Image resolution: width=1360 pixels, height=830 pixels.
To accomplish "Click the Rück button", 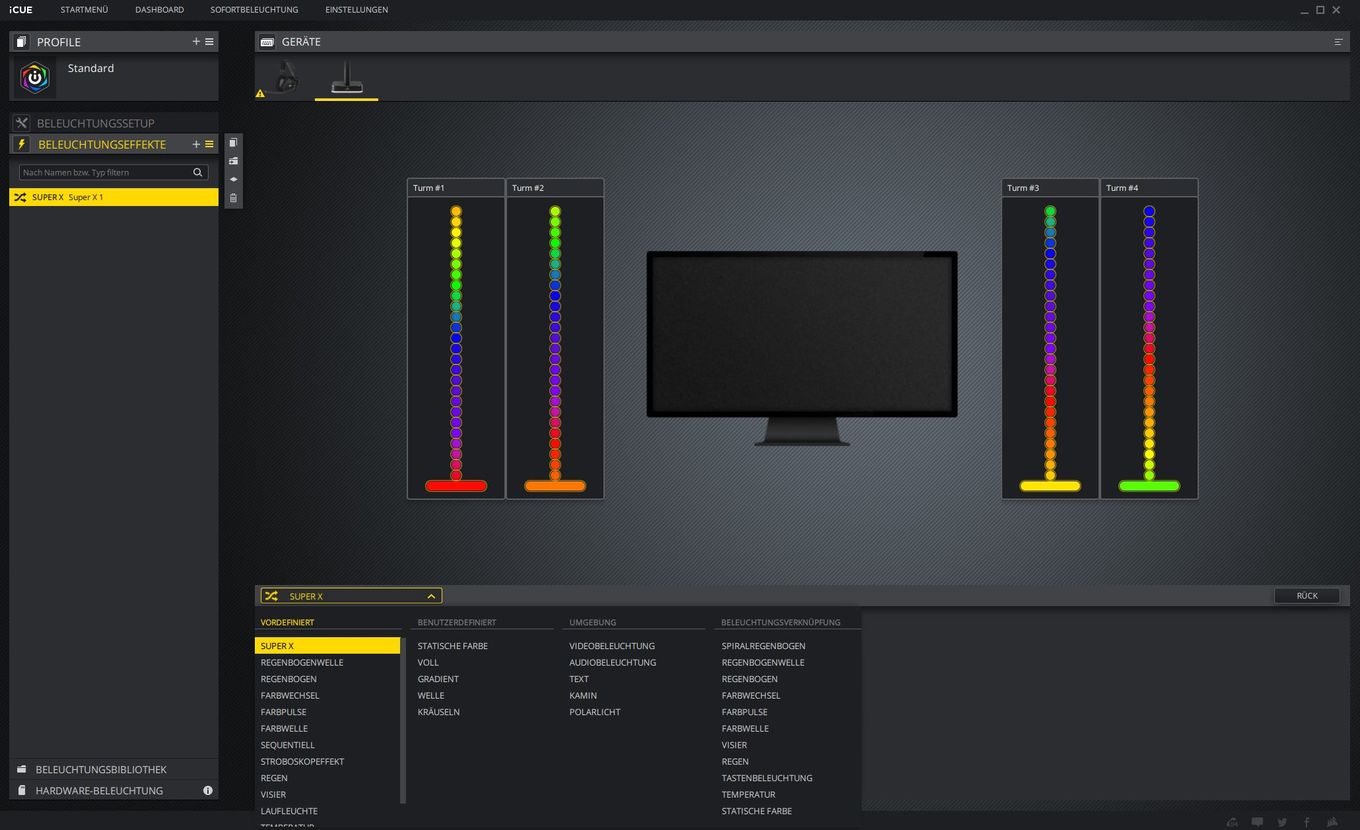I will pos(1307,596).
